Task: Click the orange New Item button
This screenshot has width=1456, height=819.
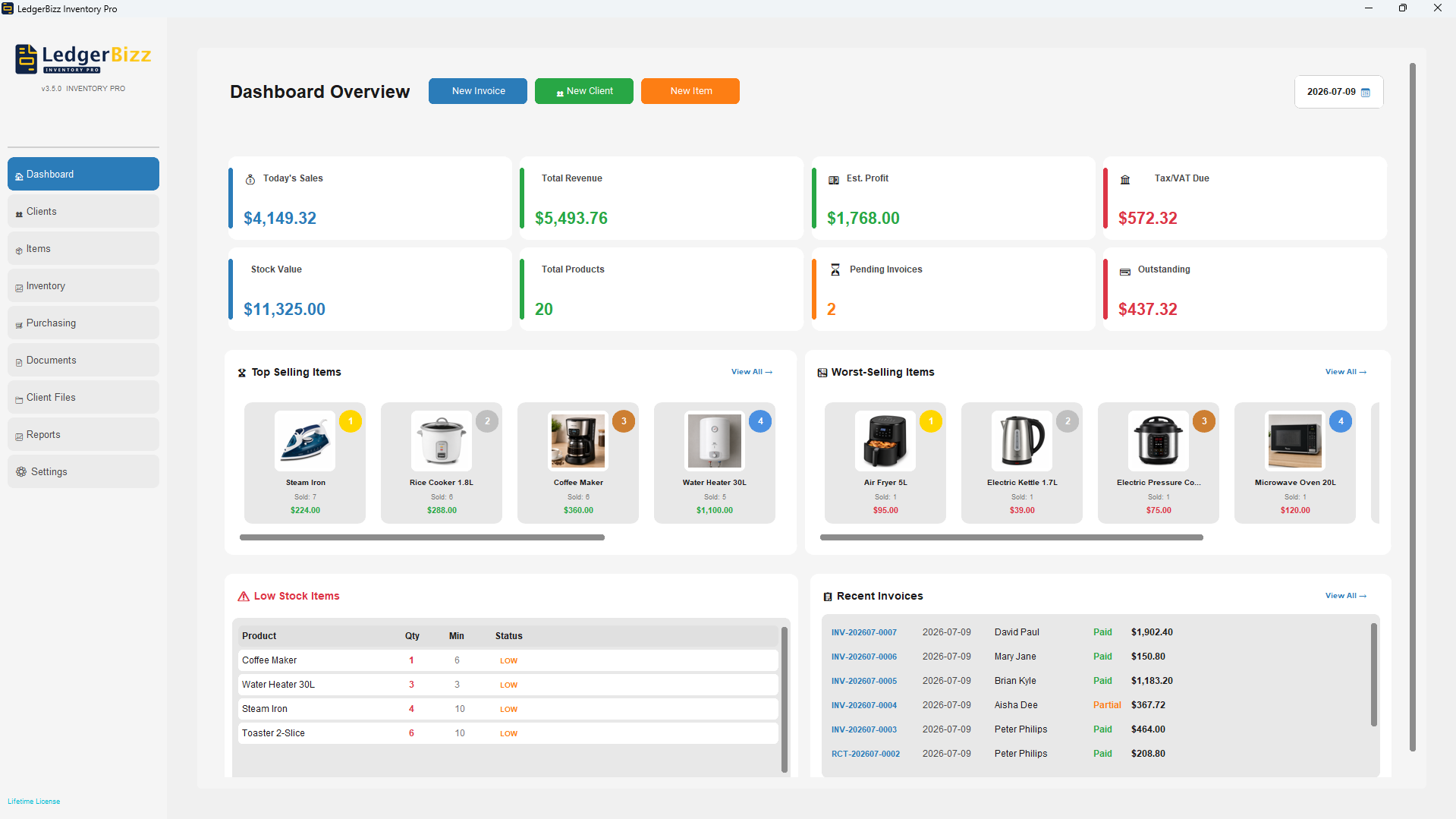Action: coord(690,91)
